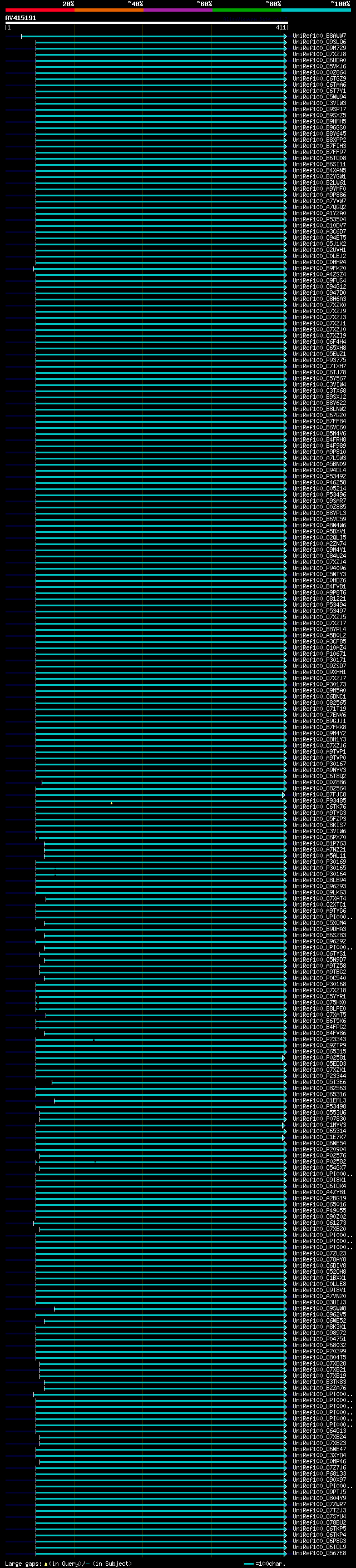Select hit label UniRef100_Q6PX70
The image size is (356, 1568).
click(x=319, y=838)
